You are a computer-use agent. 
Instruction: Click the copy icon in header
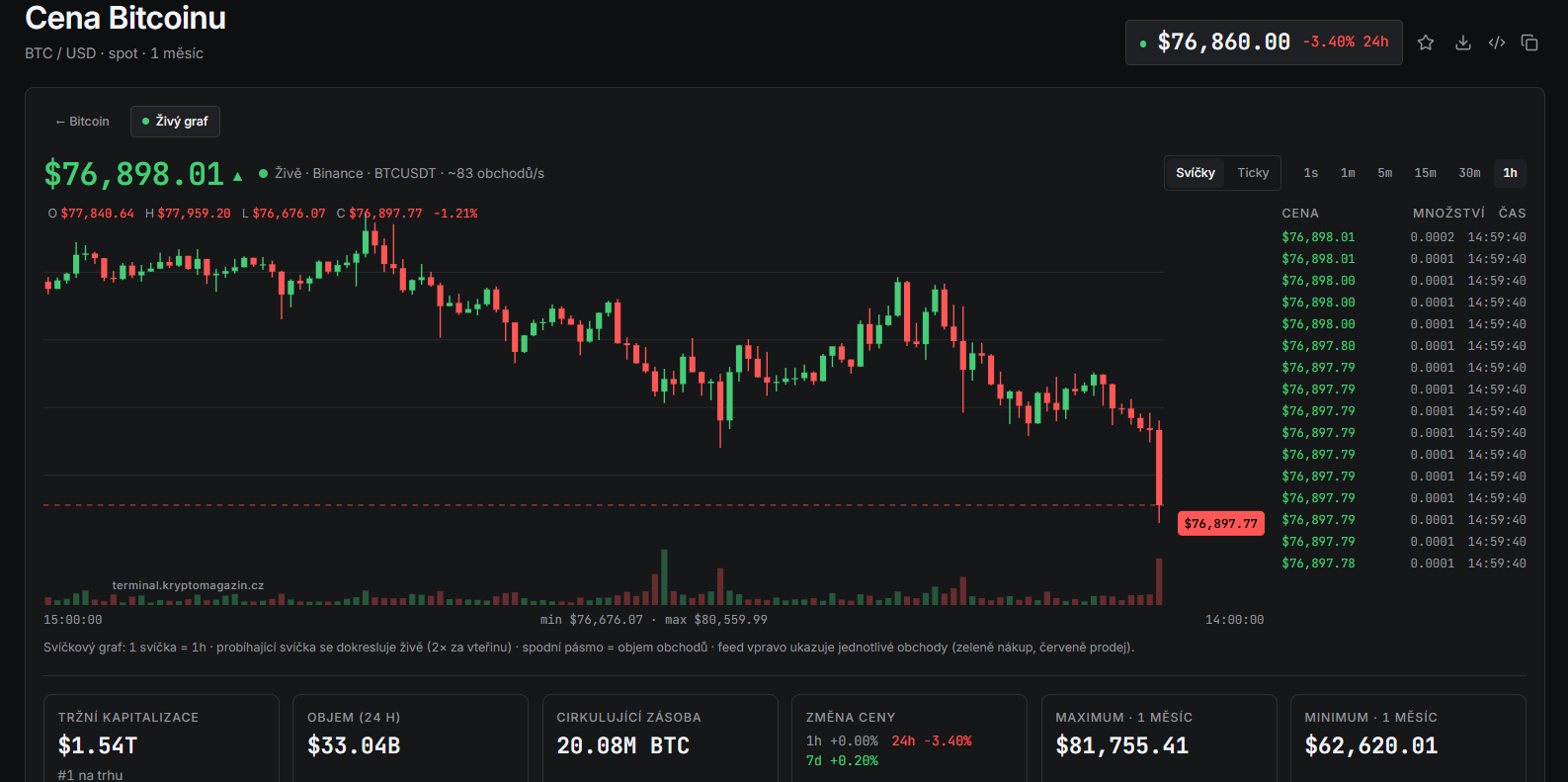pos(1529,43)
